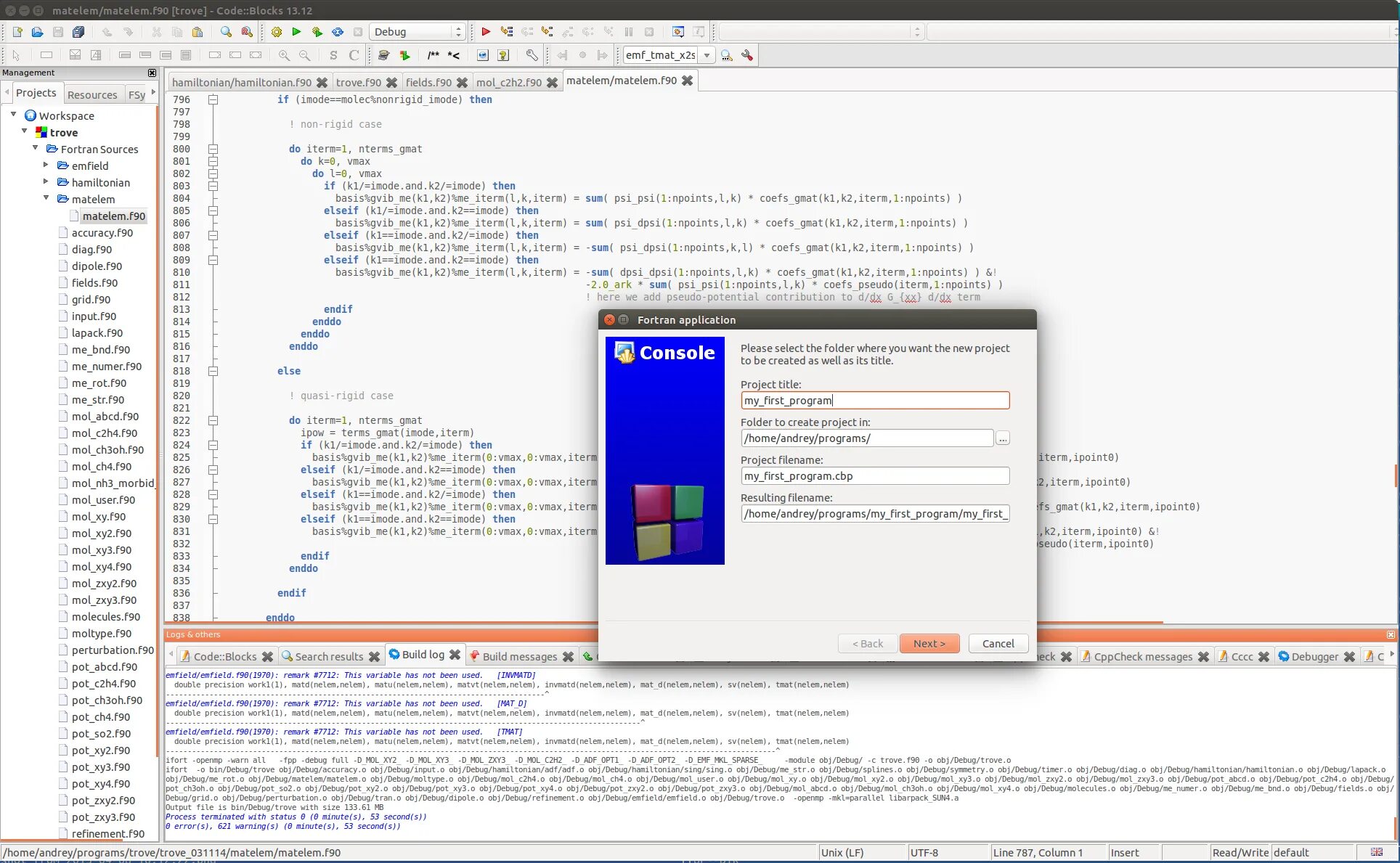Viewport: 1400px width, 863px height.
Task: Click the Build gear icon
Action: [276, 32]
